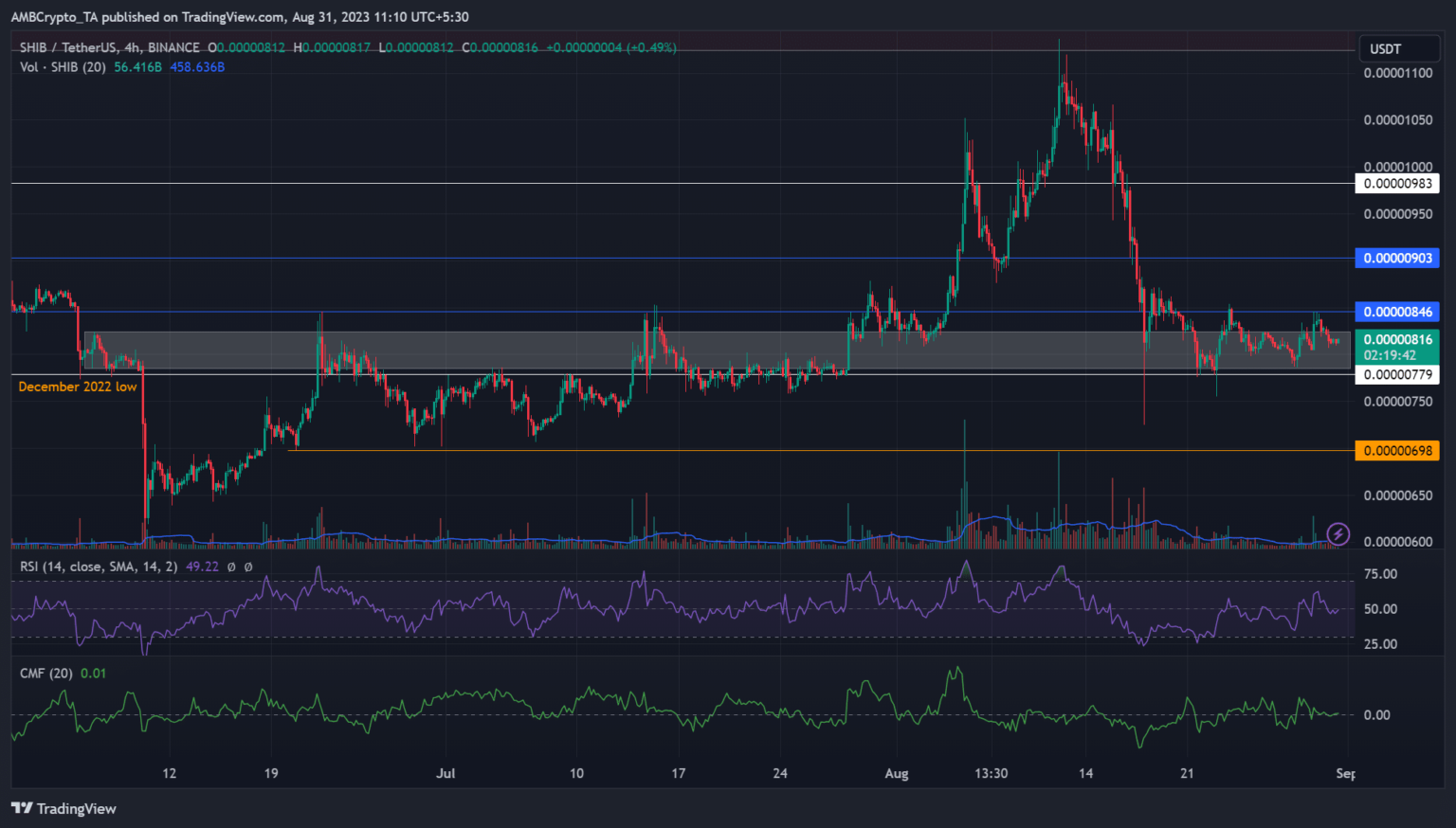Click the 'Sep' label on time axis
The width and height of the screenshot is (1456, 828).
coord(1344,773)
